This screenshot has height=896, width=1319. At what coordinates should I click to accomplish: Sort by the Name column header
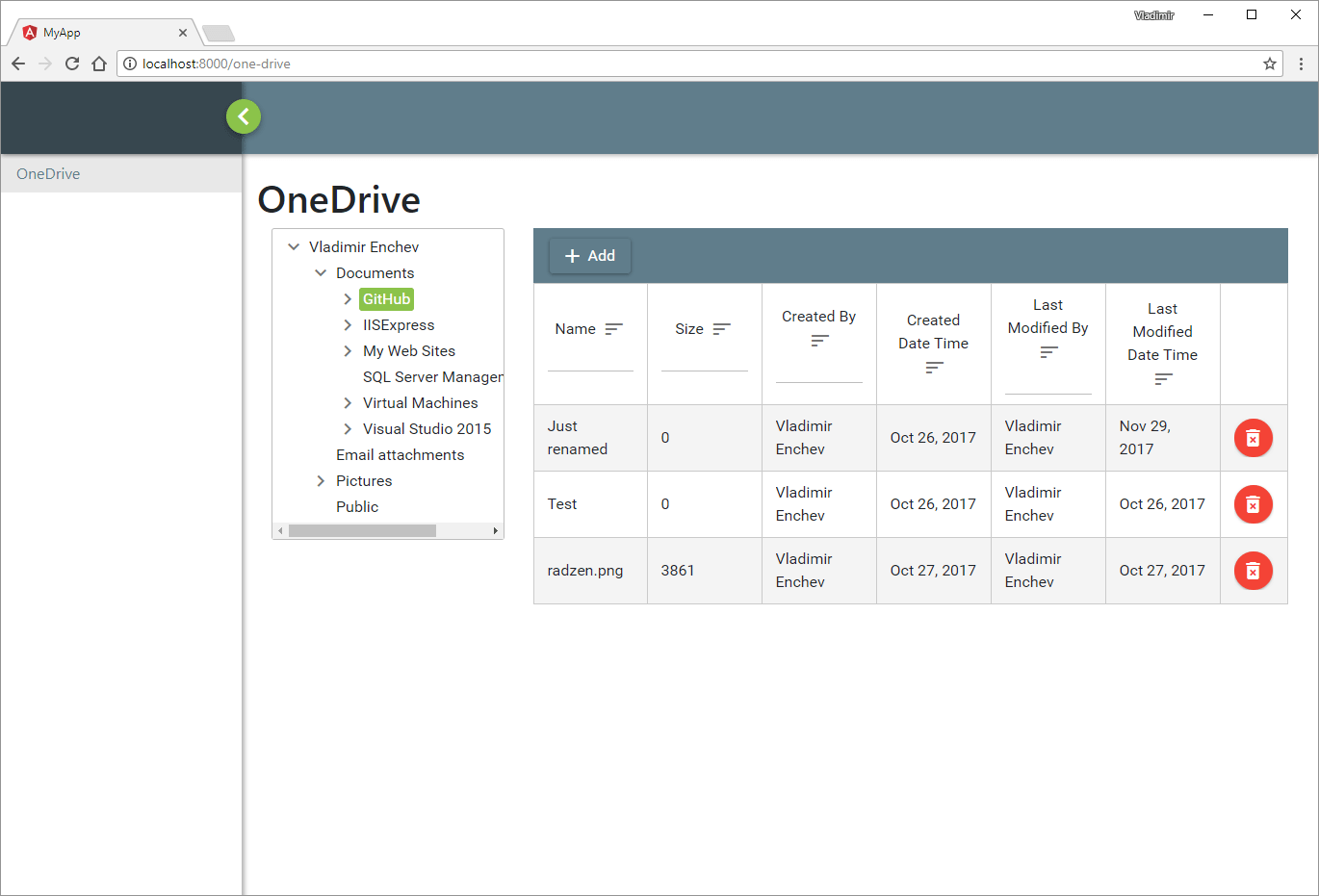coord(575,329)
